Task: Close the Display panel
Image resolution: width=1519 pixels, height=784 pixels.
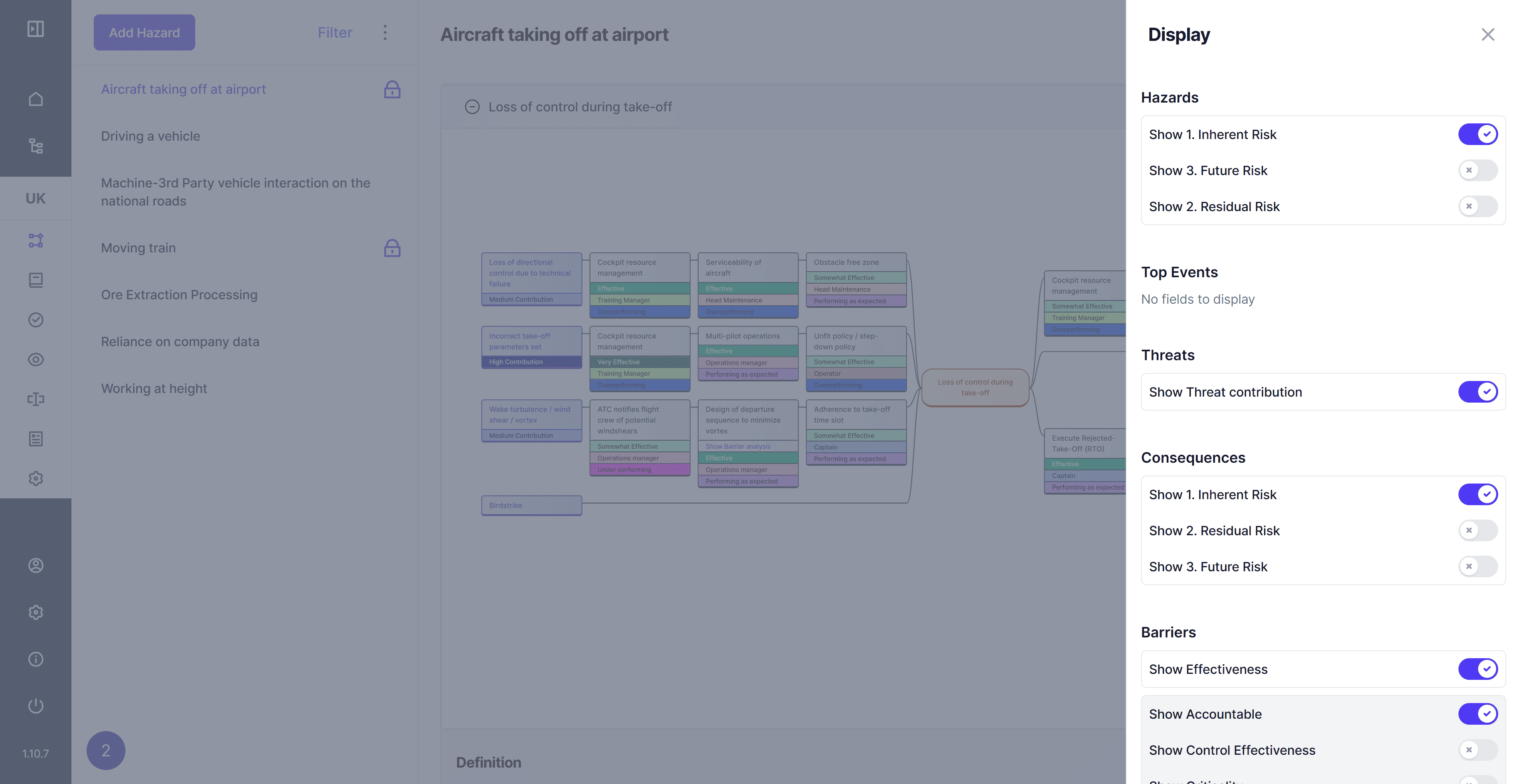Action: tap(1487, 34)
